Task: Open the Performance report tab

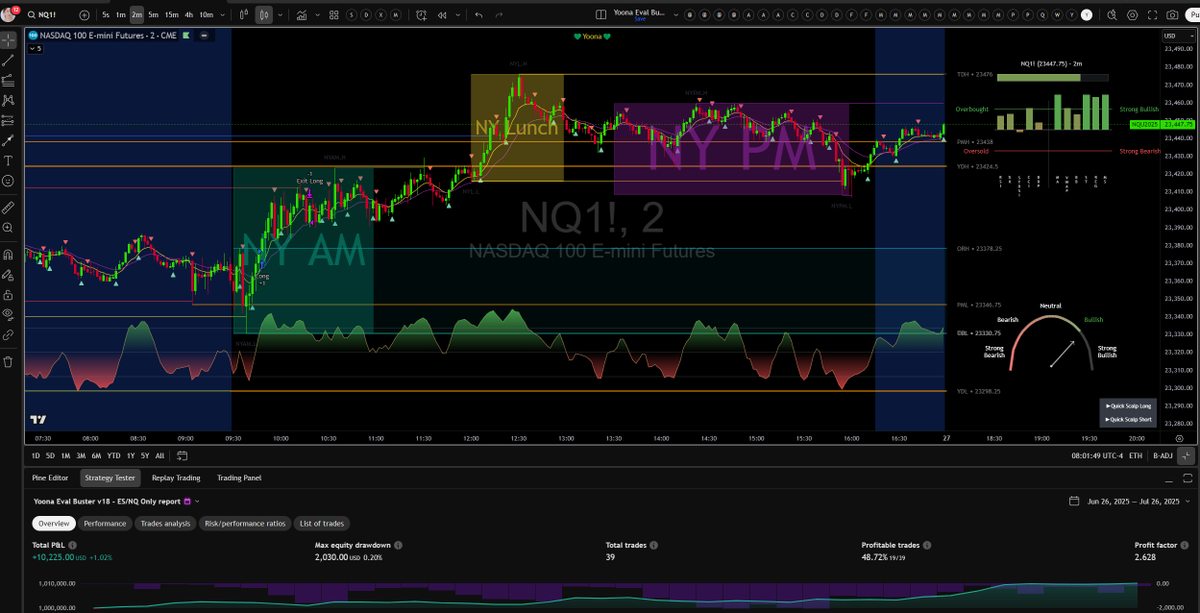Action: coord(105,523)
